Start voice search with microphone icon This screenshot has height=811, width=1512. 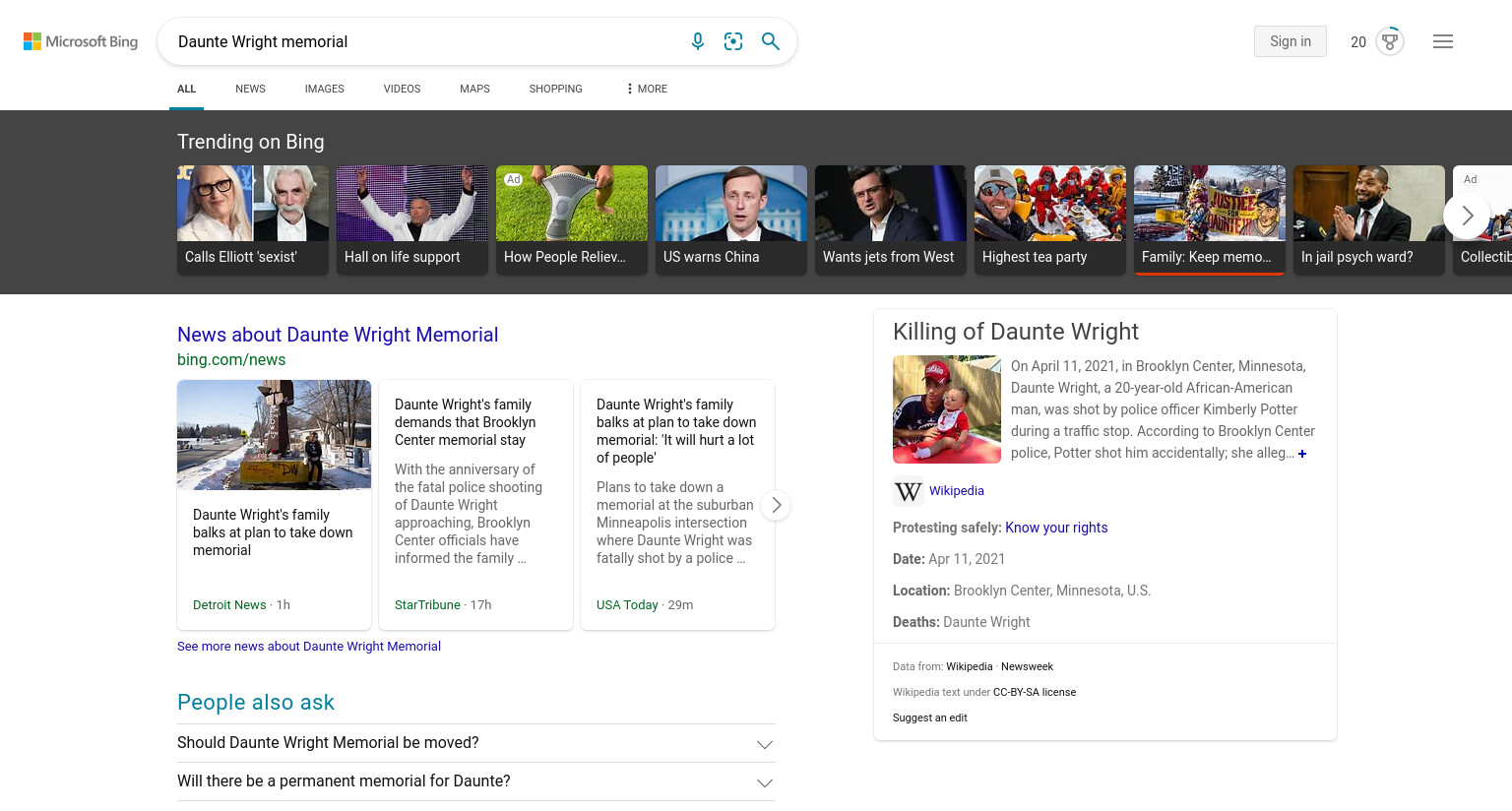click(x=698, y=41)
